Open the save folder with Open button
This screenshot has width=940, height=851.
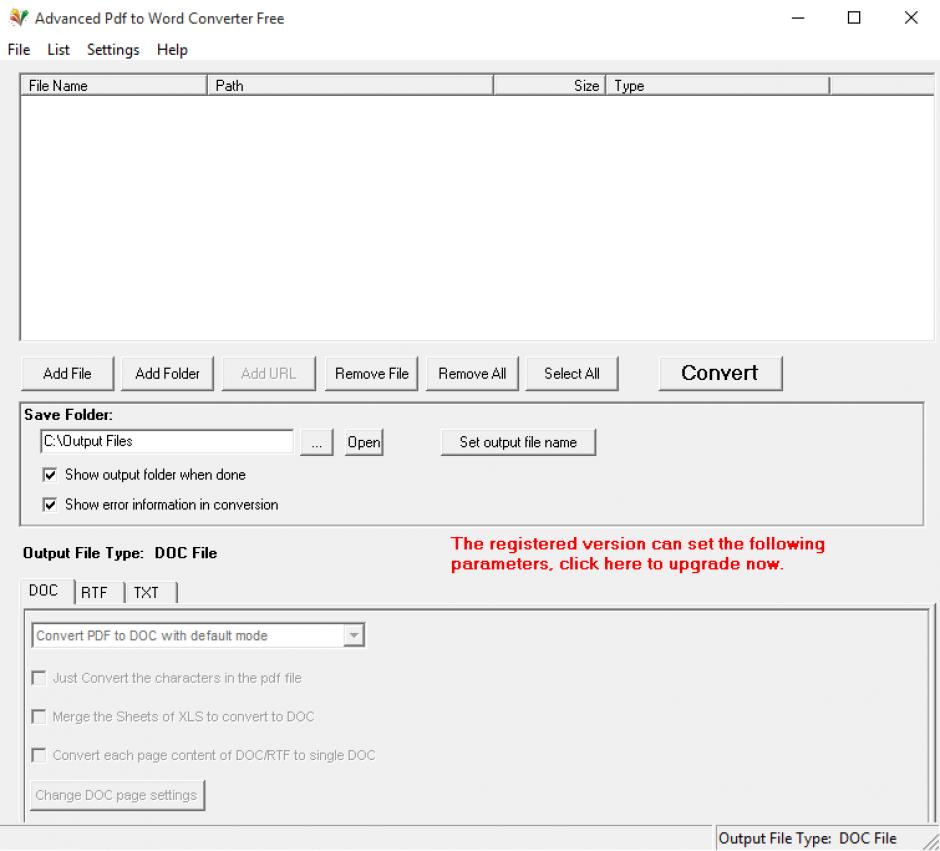tap(364, 442)
